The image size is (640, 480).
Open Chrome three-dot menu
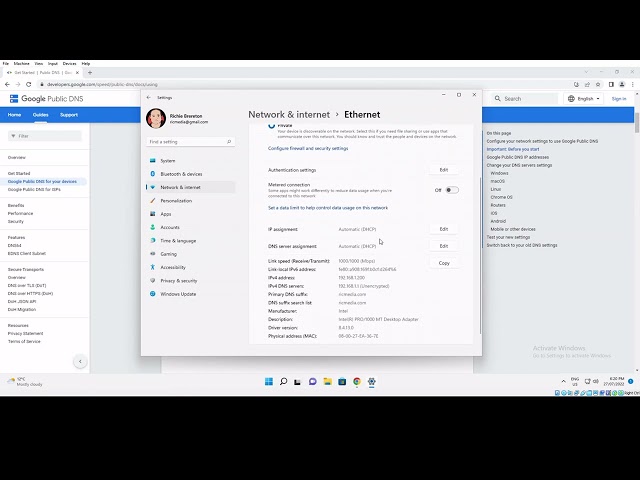tap(632, 84)
